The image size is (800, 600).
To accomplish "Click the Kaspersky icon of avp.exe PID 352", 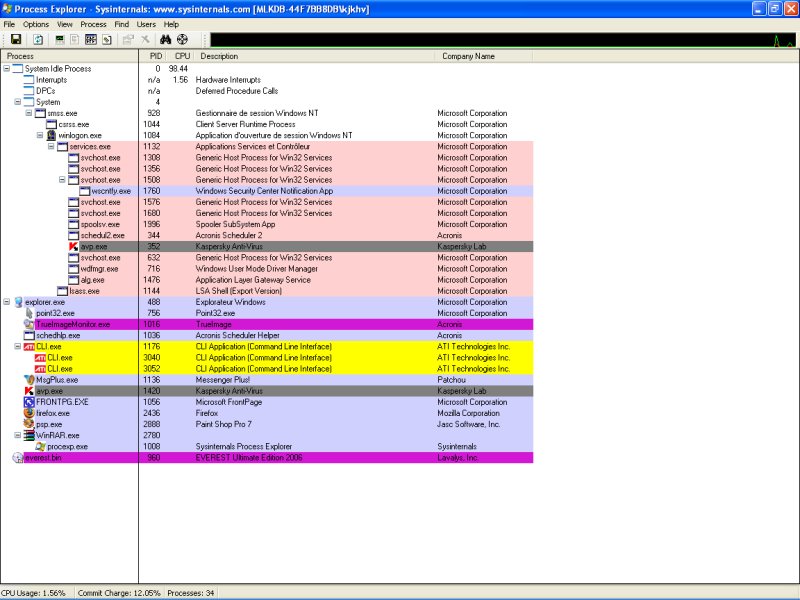I will click(x=73, y=246).
